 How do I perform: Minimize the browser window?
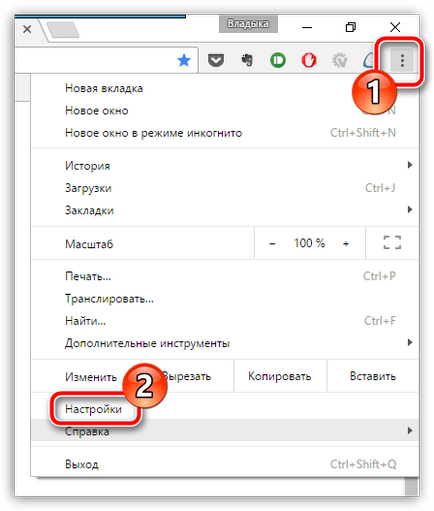pos(307,27)
